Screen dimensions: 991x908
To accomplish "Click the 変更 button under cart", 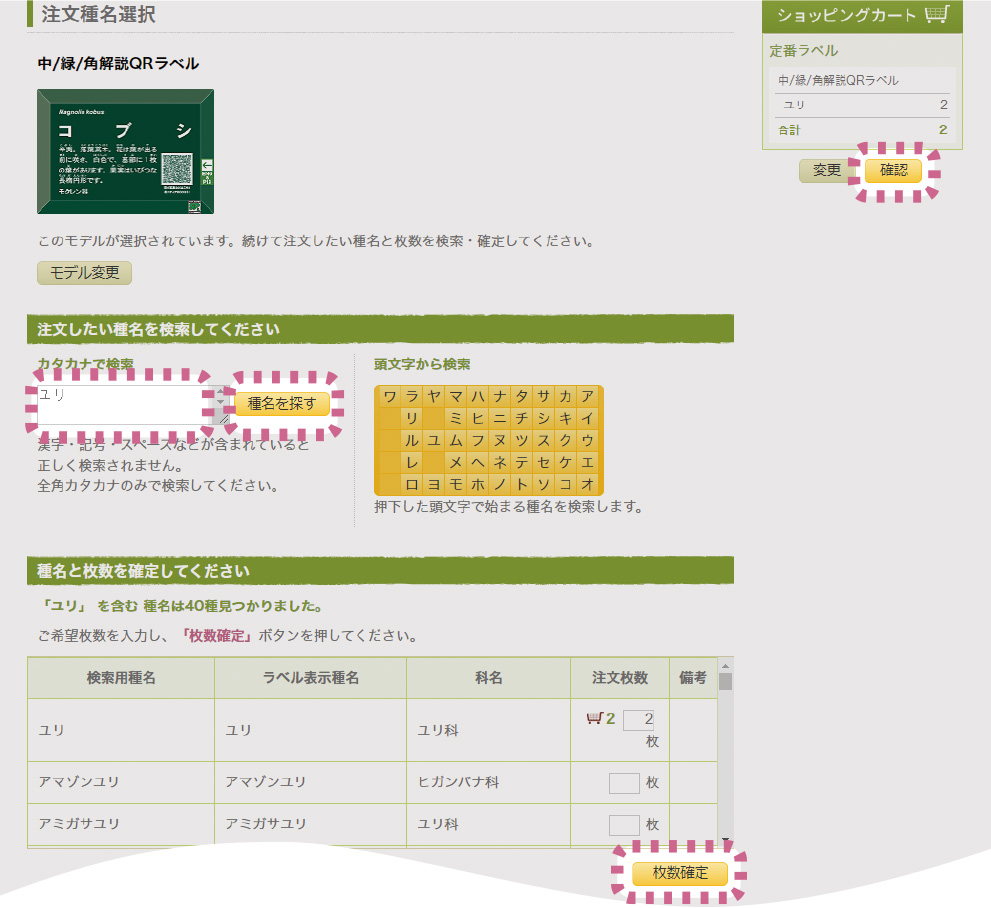I will tap(826, 171).
